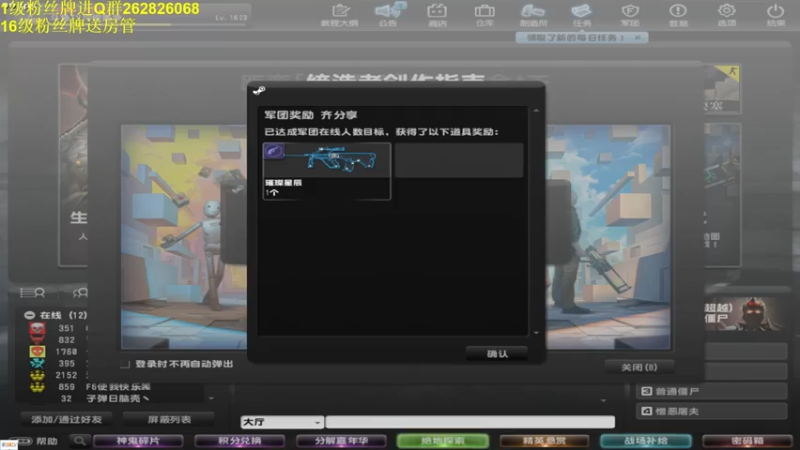The width and height of the screenshot is (800, 450).
Task: Switch to the friends list tab icon
Action: [32, 292]
